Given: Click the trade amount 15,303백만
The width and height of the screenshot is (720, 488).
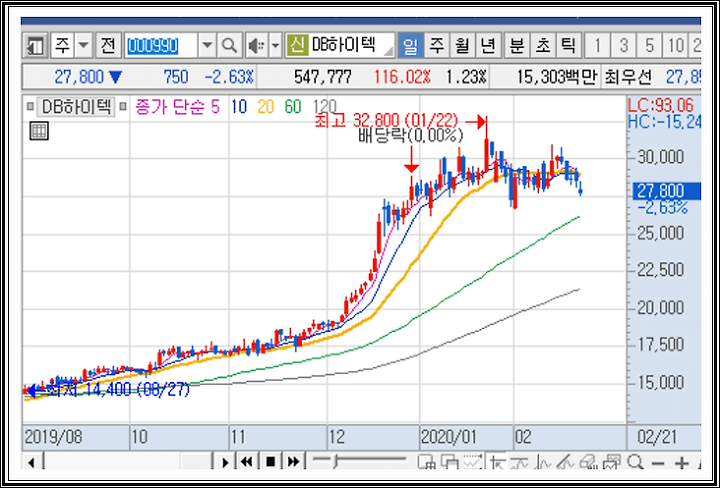Looking at the screenshot, I should coord(557,77).
